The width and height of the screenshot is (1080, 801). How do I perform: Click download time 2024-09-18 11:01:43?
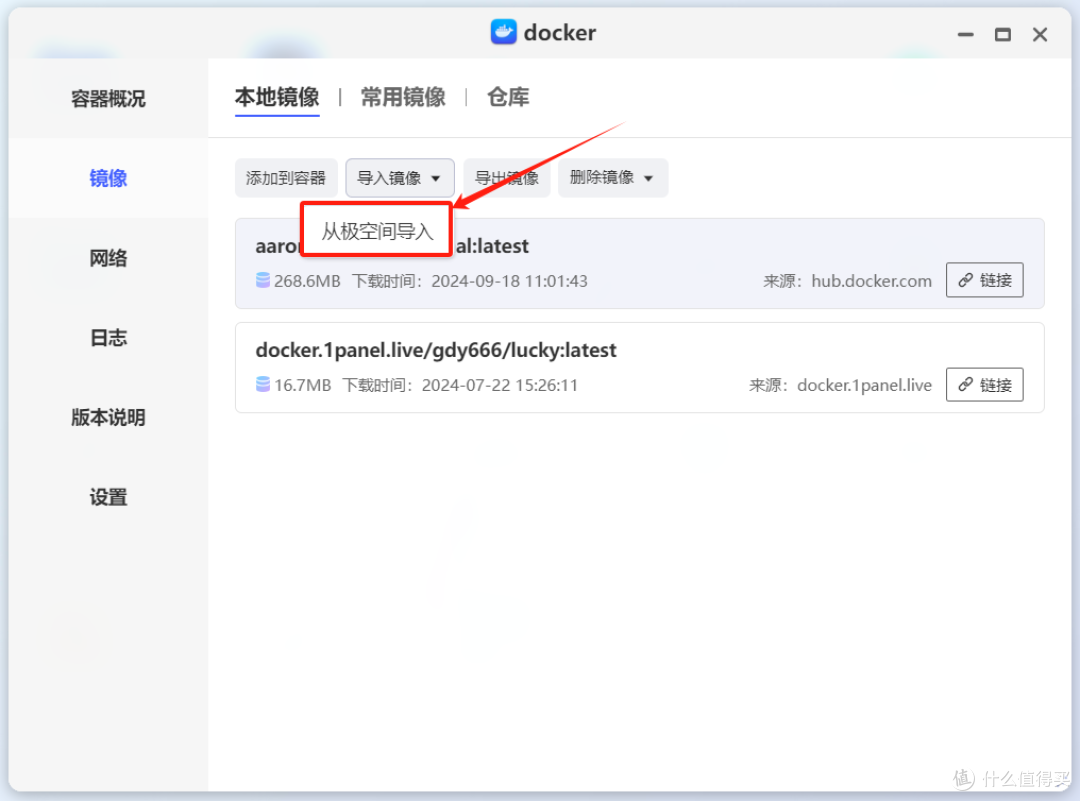tap(470, 281)
